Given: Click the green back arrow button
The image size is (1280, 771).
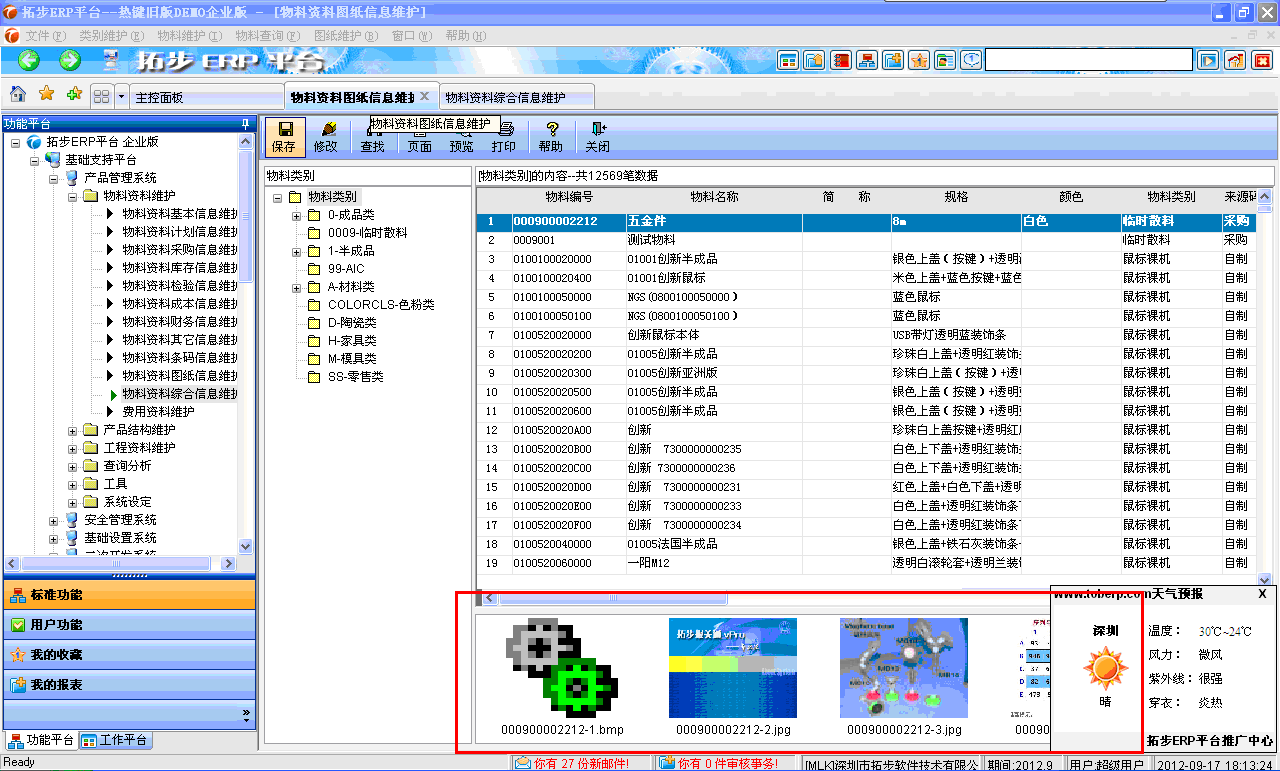Looking at the screenshot, I should (x=28, y=60).
